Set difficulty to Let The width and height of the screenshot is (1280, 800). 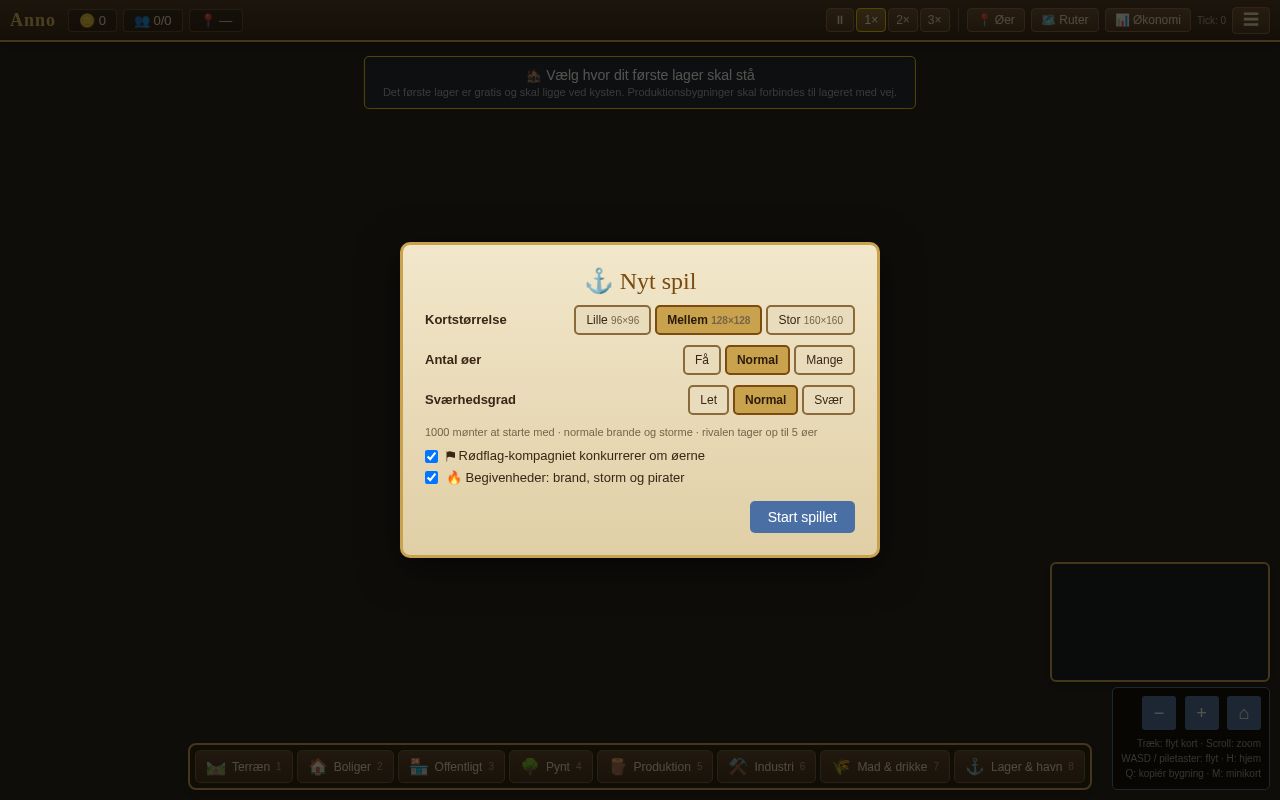tap(709, 400)
